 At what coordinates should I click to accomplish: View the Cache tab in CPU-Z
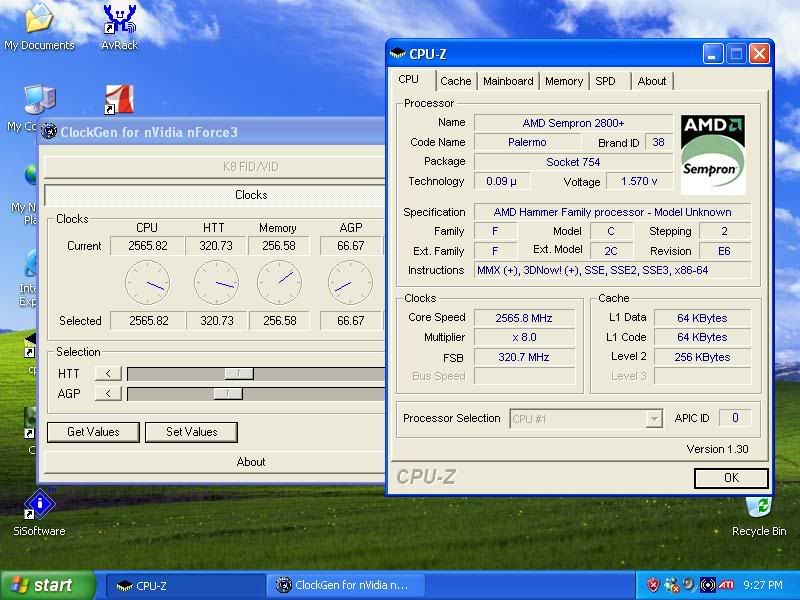[455, 81]
